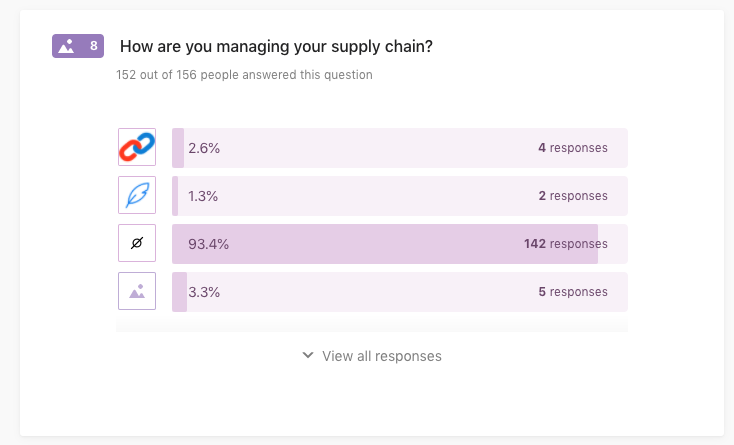Click the supply chain question title
The image size is (734, 445).
[276, 46]
